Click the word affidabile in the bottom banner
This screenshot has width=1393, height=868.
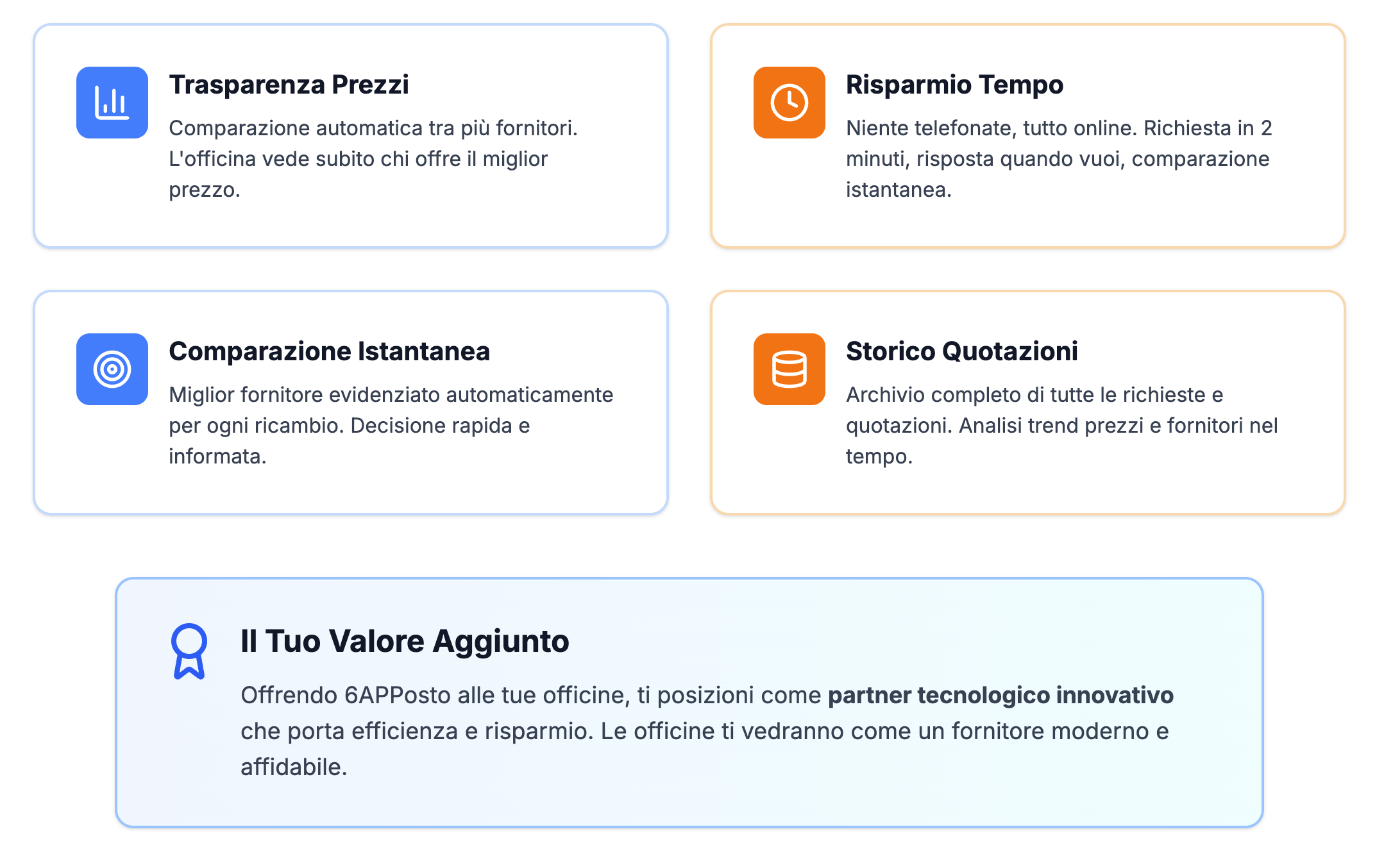(294, 767)
